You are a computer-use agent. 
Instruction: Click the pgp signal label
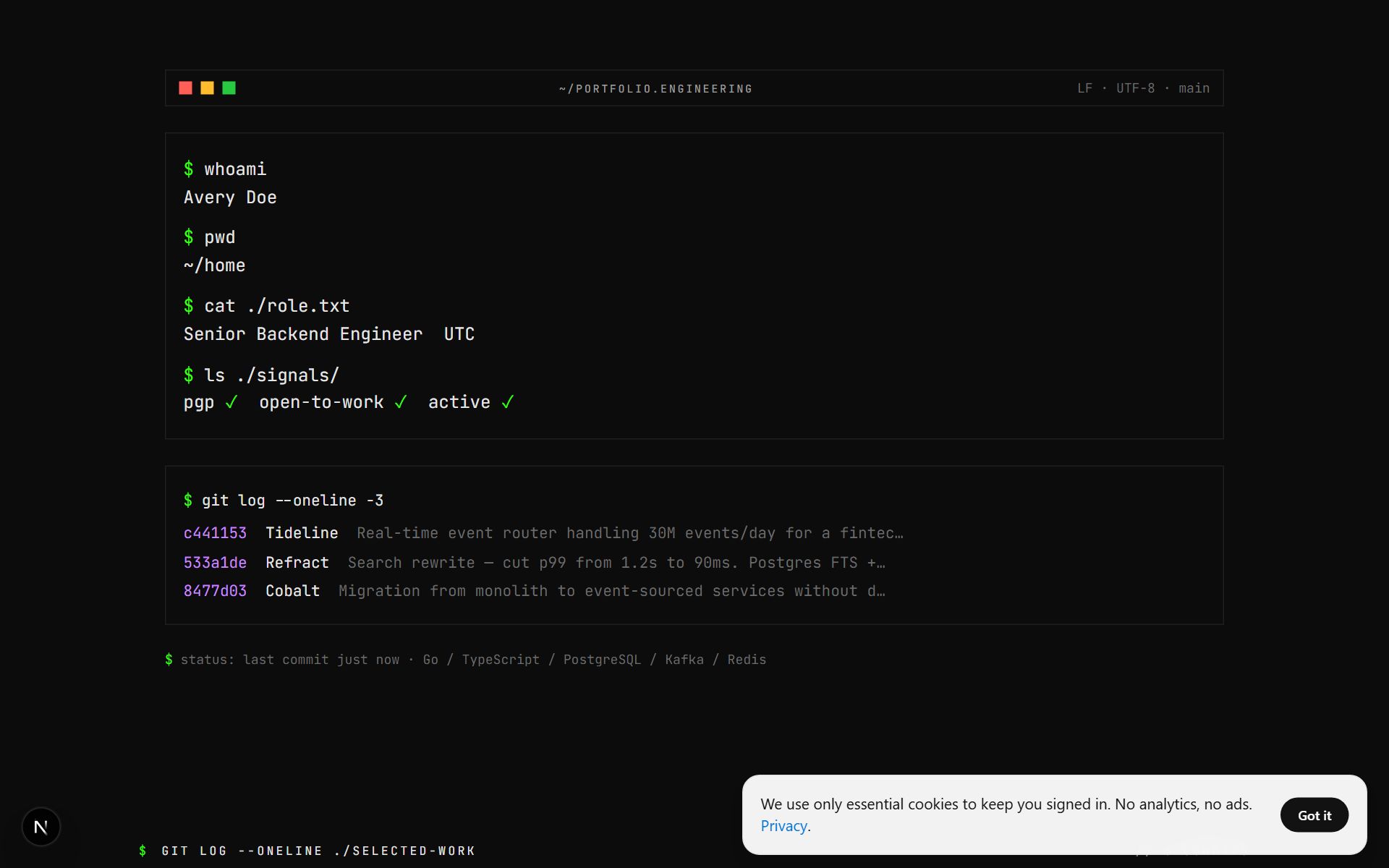point(199,403)
